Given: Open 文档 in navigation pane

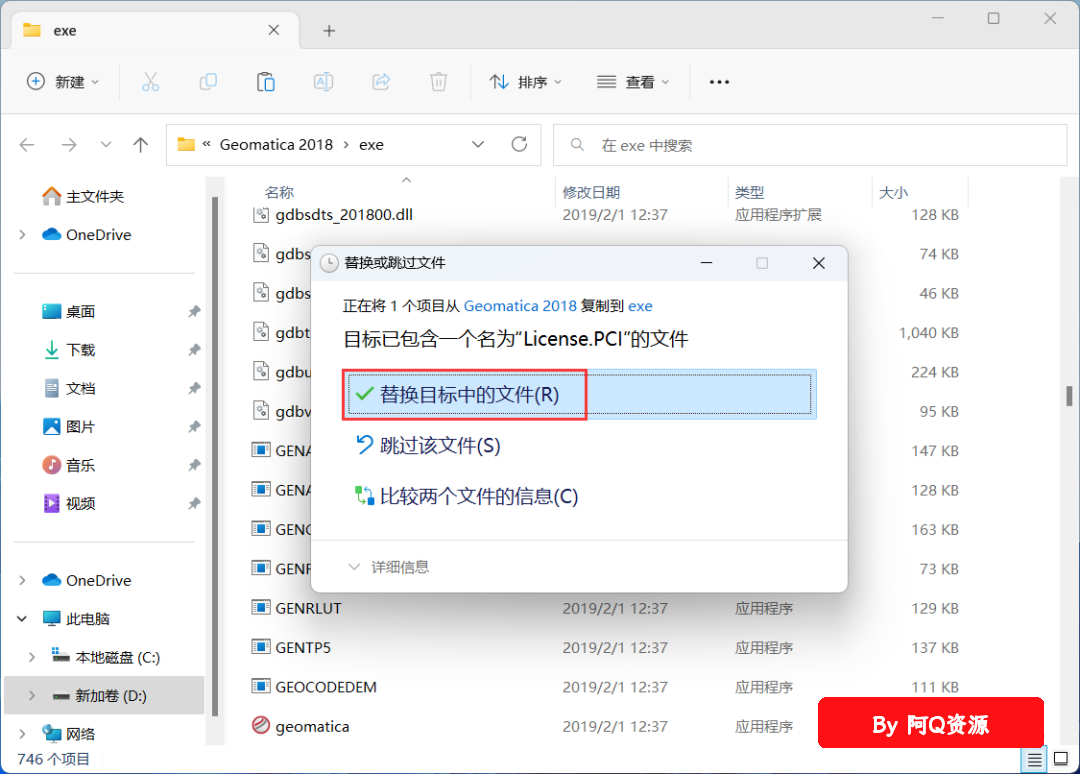Looking at the screenshot, I should click(80, 388).
